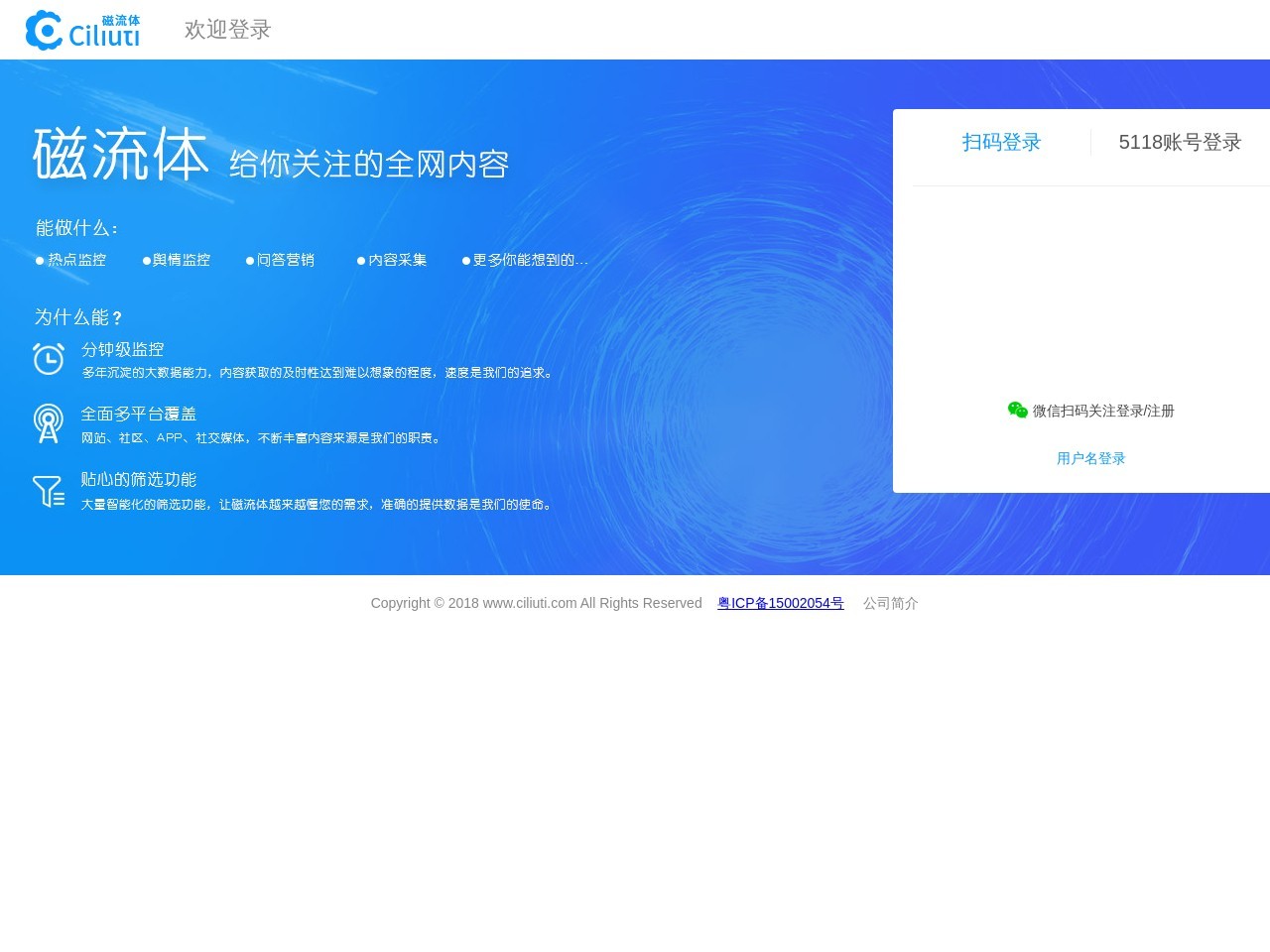The width and height of the screenshot is (1270, 952).
Task: Open the 粤ICP备15002054号 link
Action: [781, 603]
